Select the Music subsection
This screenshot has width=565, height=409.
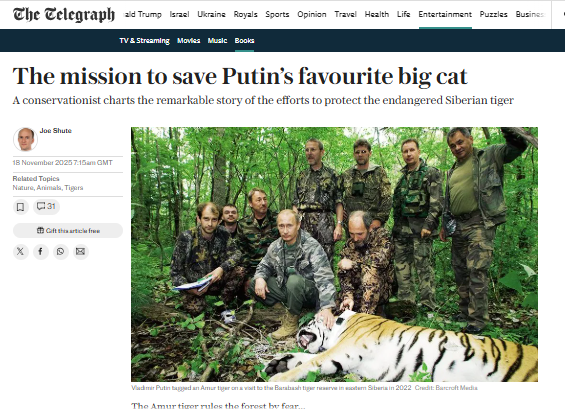tap(217, 41)
